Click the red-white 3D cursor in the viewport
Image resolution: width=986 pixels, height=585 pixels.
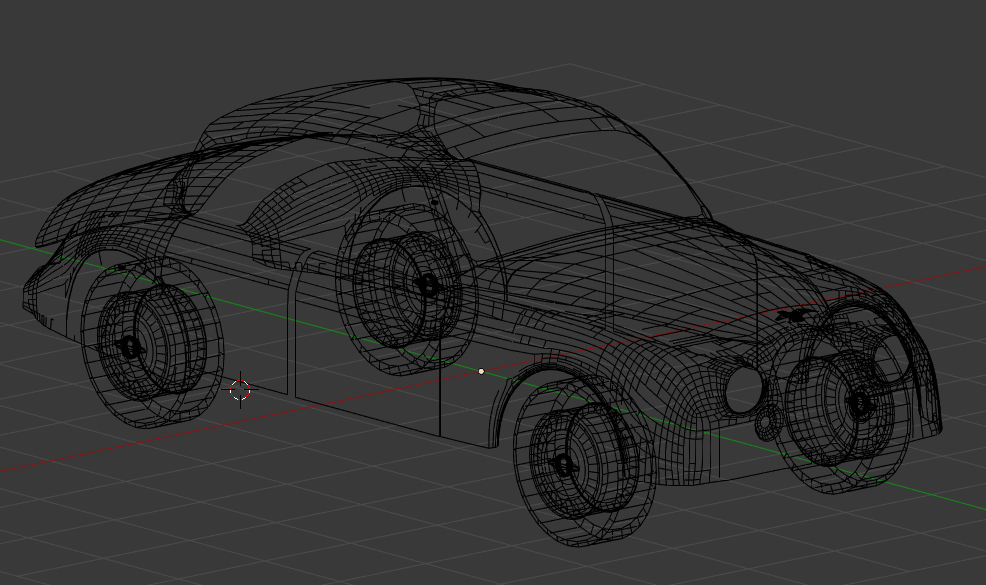pos(240,390)
